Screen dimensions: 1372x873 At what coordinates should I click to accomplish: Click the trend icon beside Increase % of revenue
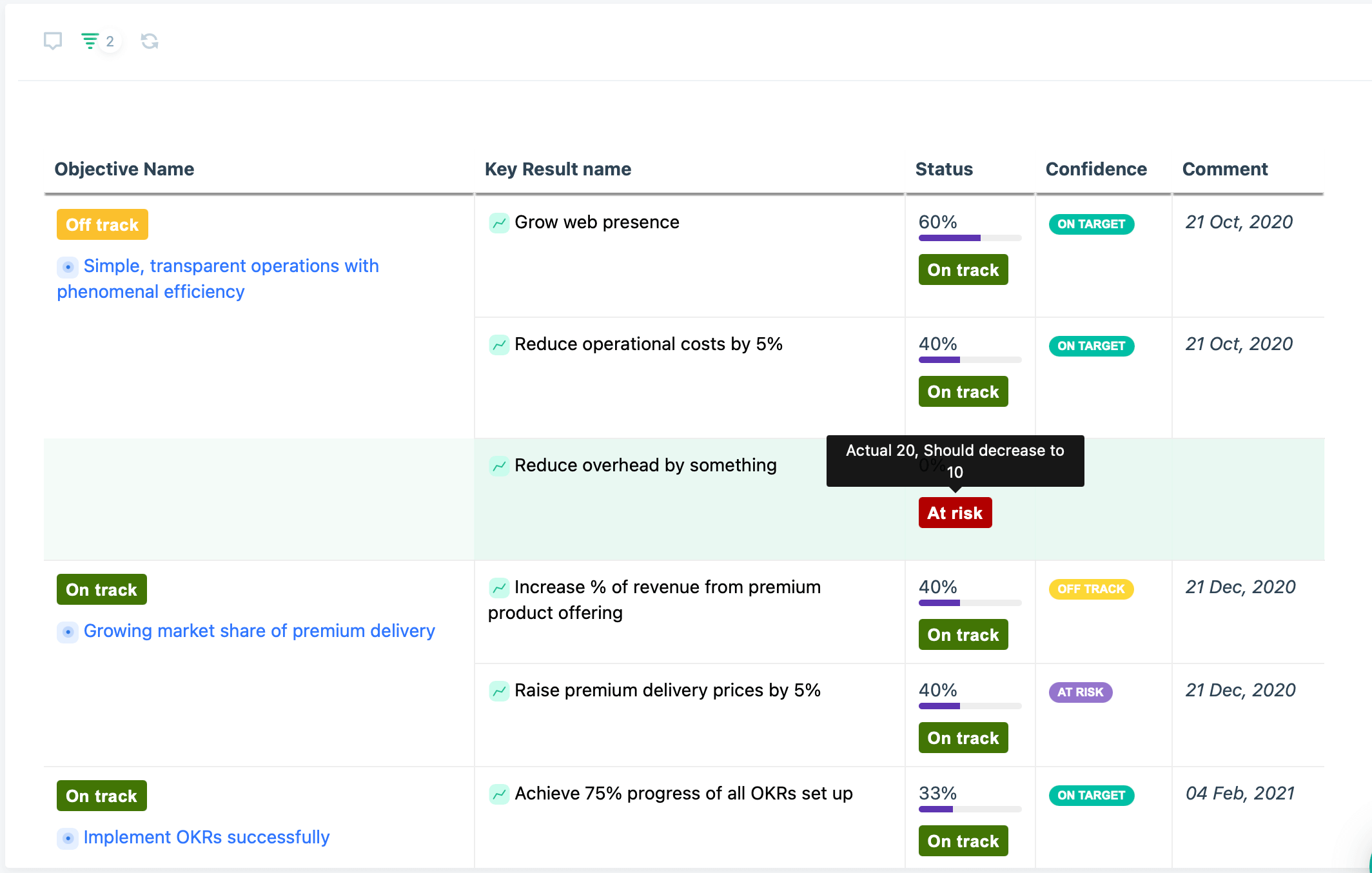(499, 588)
